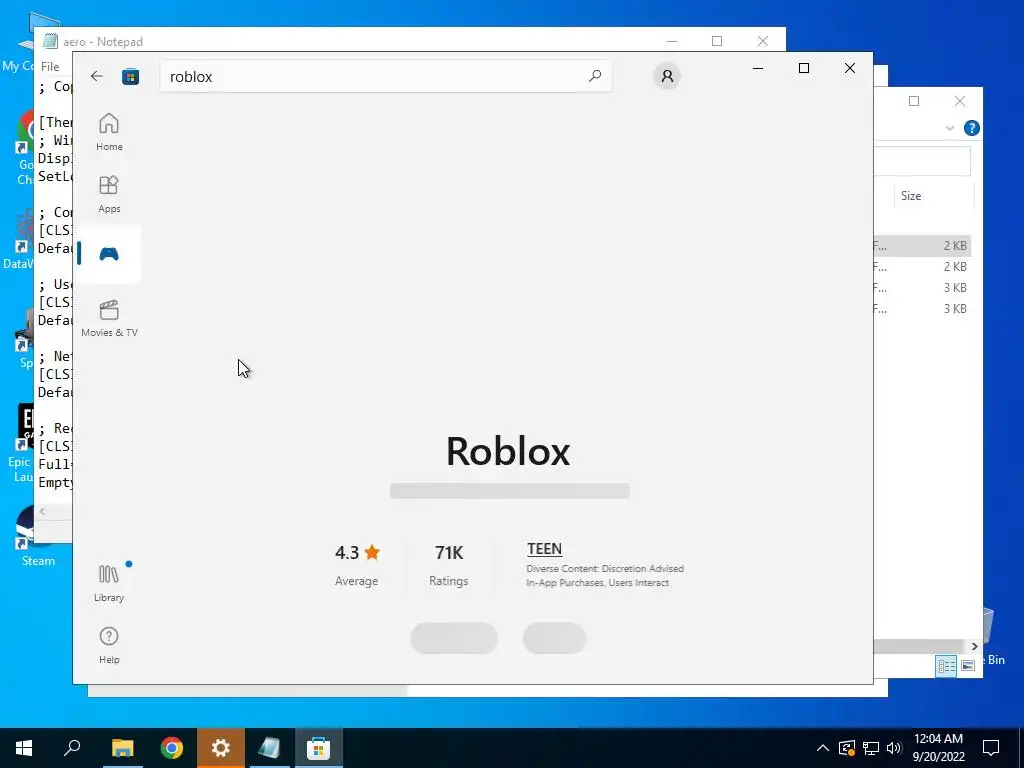Launch Google Chrome from the taskbar
This screenshot has width=1024, height=768.
[x=172, y=748]
